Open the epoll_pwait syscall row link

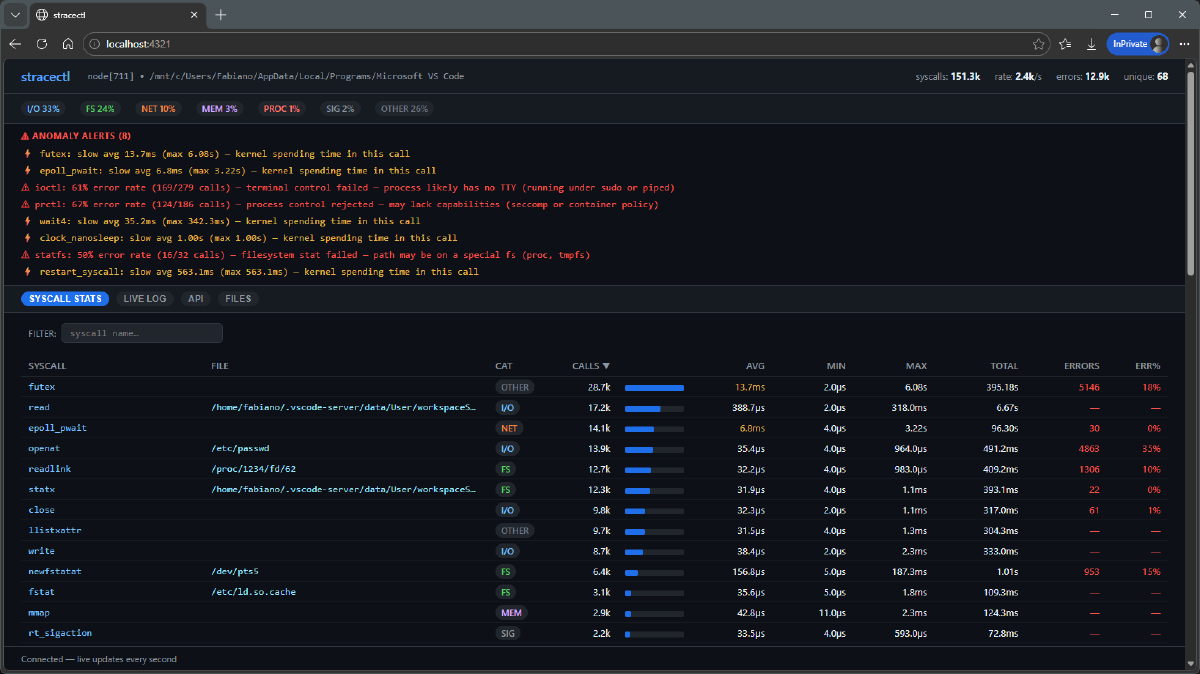click(57, 428)
